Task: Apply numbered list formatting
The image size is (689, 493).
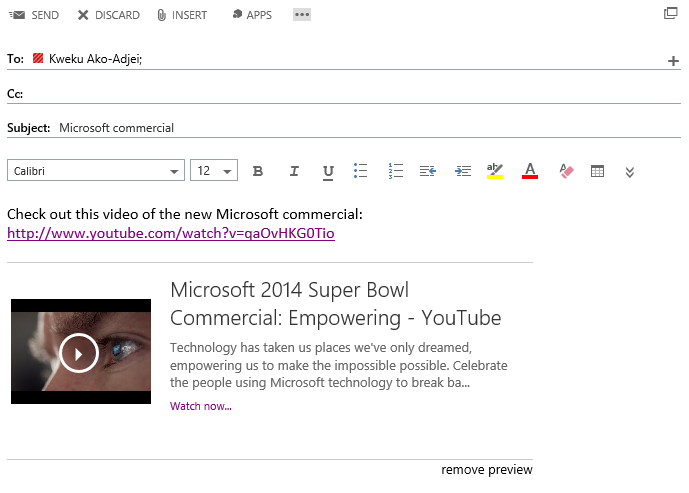Action: 395,171
